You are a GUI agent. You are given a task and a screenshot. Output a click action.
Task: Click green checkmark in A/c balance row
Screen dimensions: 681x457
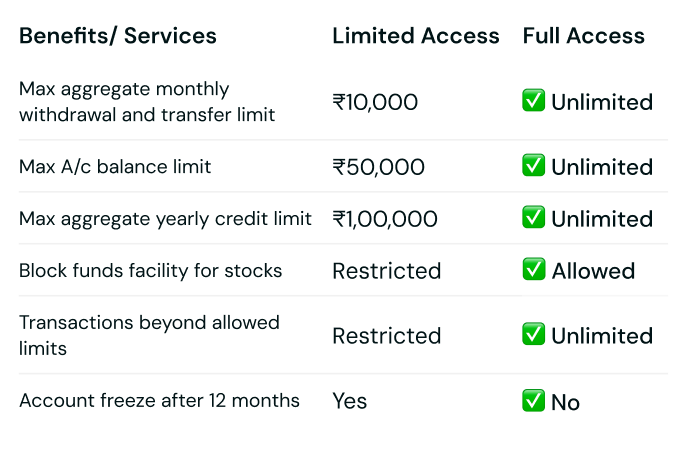coord(533,166)
